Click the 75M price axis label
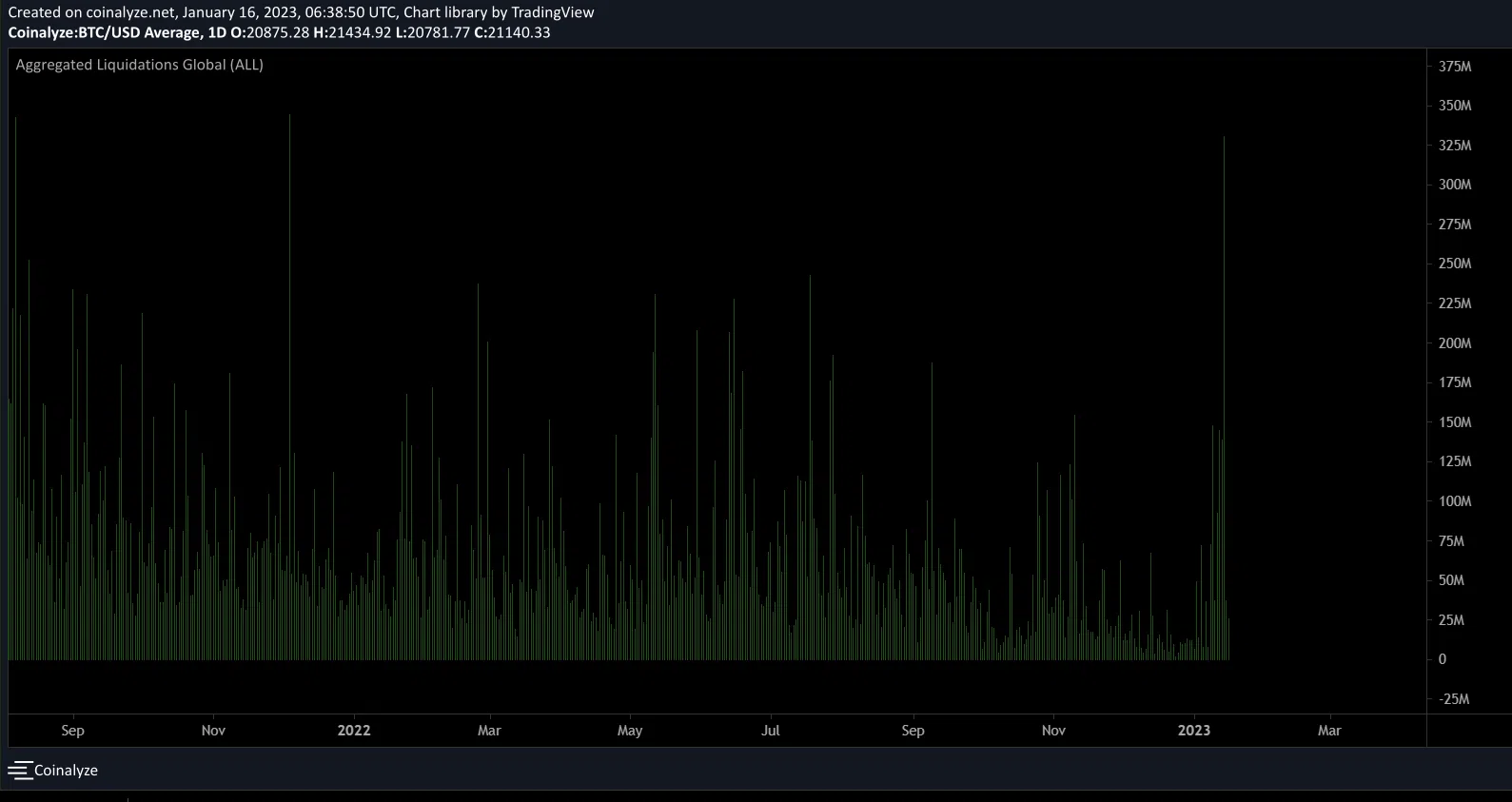1512x802 pixels. pos(1451,541)
